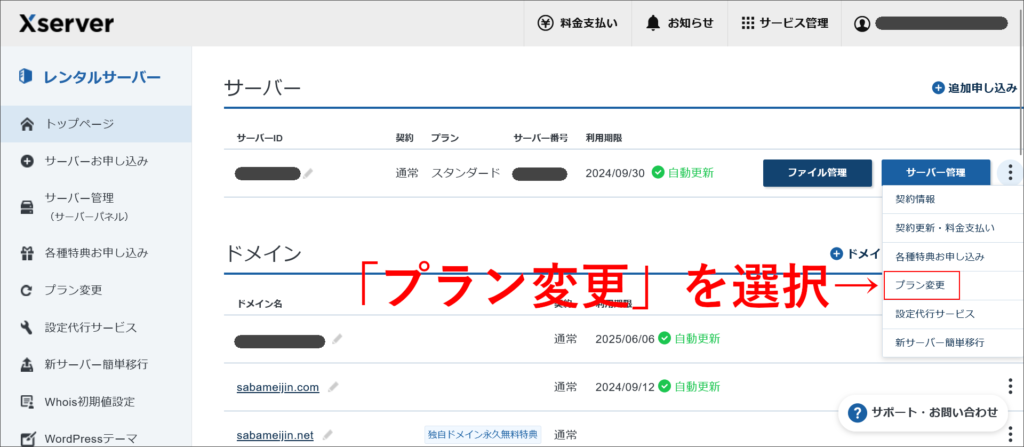1024x447 pixels.
Task: Click the サーバーID column header
Action: click(x=259, y=139)
